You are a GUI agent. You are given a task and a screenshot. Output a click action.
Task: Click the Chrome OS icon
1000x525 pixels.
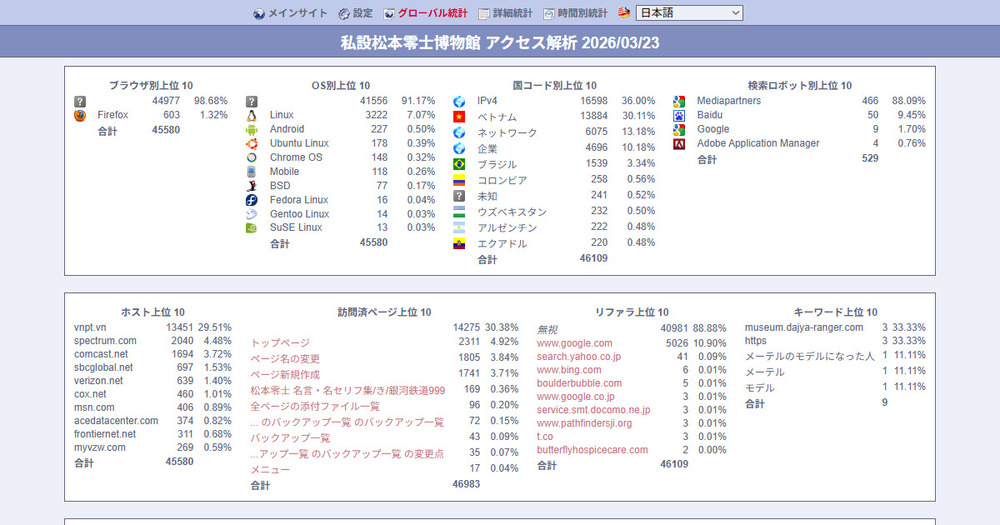coord(252,158)
